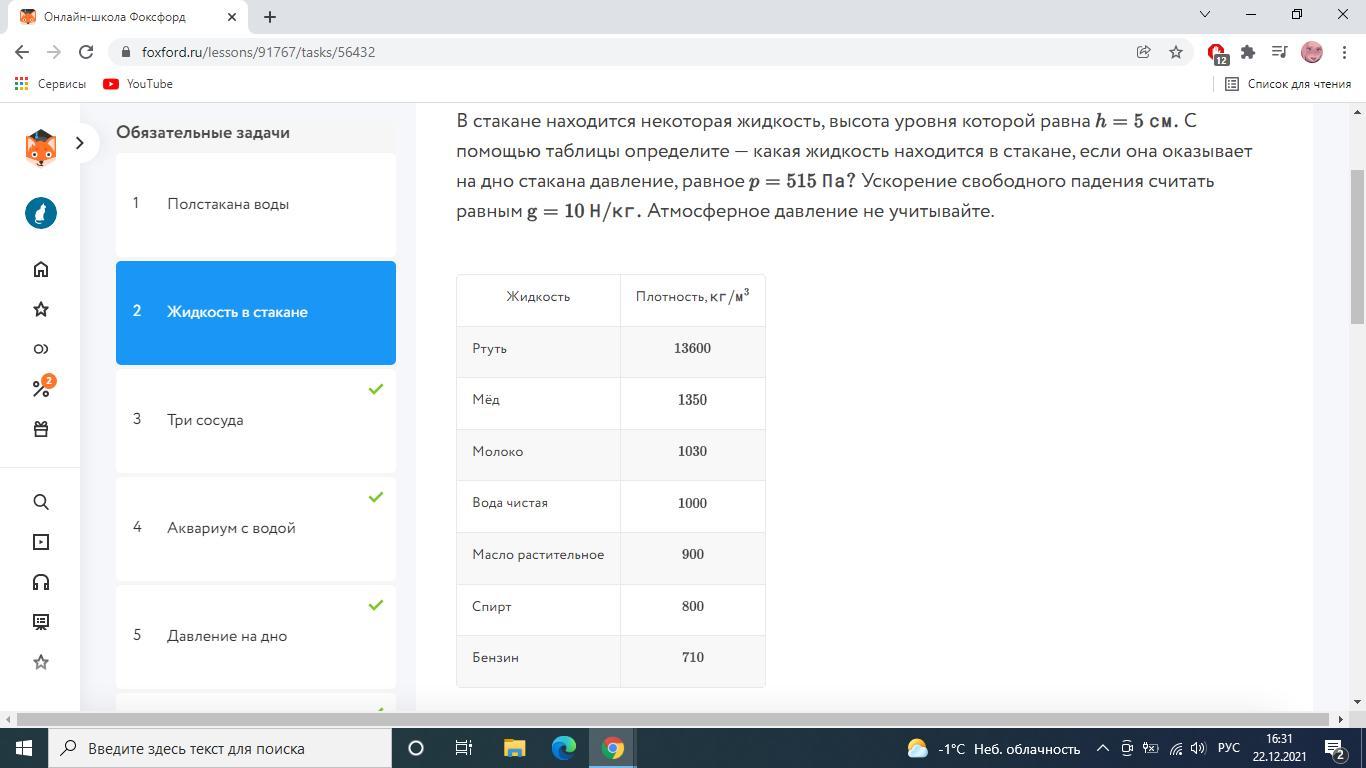Open Список для чтения reading list

pyautogui.click(x=1288, y=84)
